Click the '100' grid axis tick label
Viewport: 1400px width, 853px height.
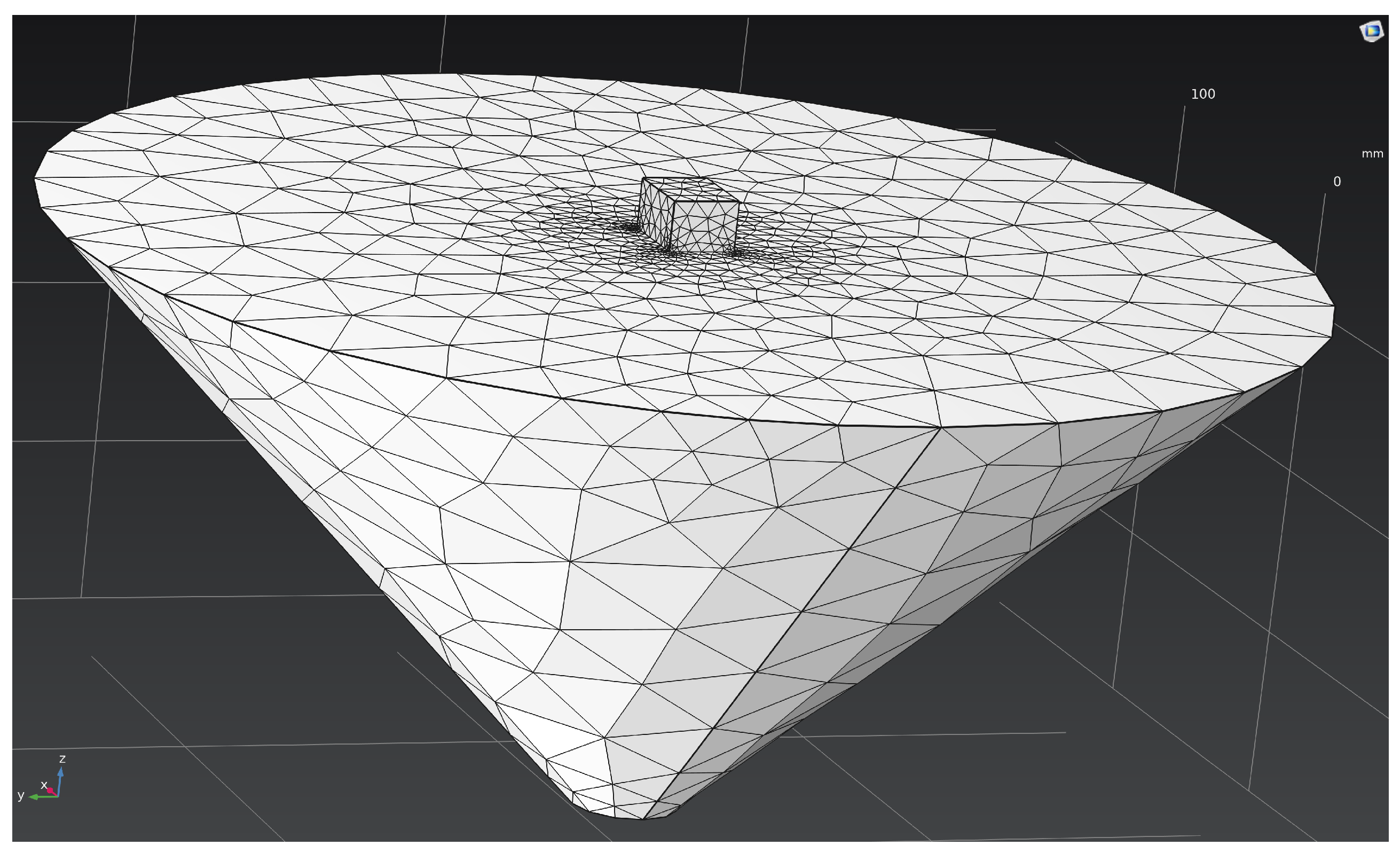pos(1202,95)
